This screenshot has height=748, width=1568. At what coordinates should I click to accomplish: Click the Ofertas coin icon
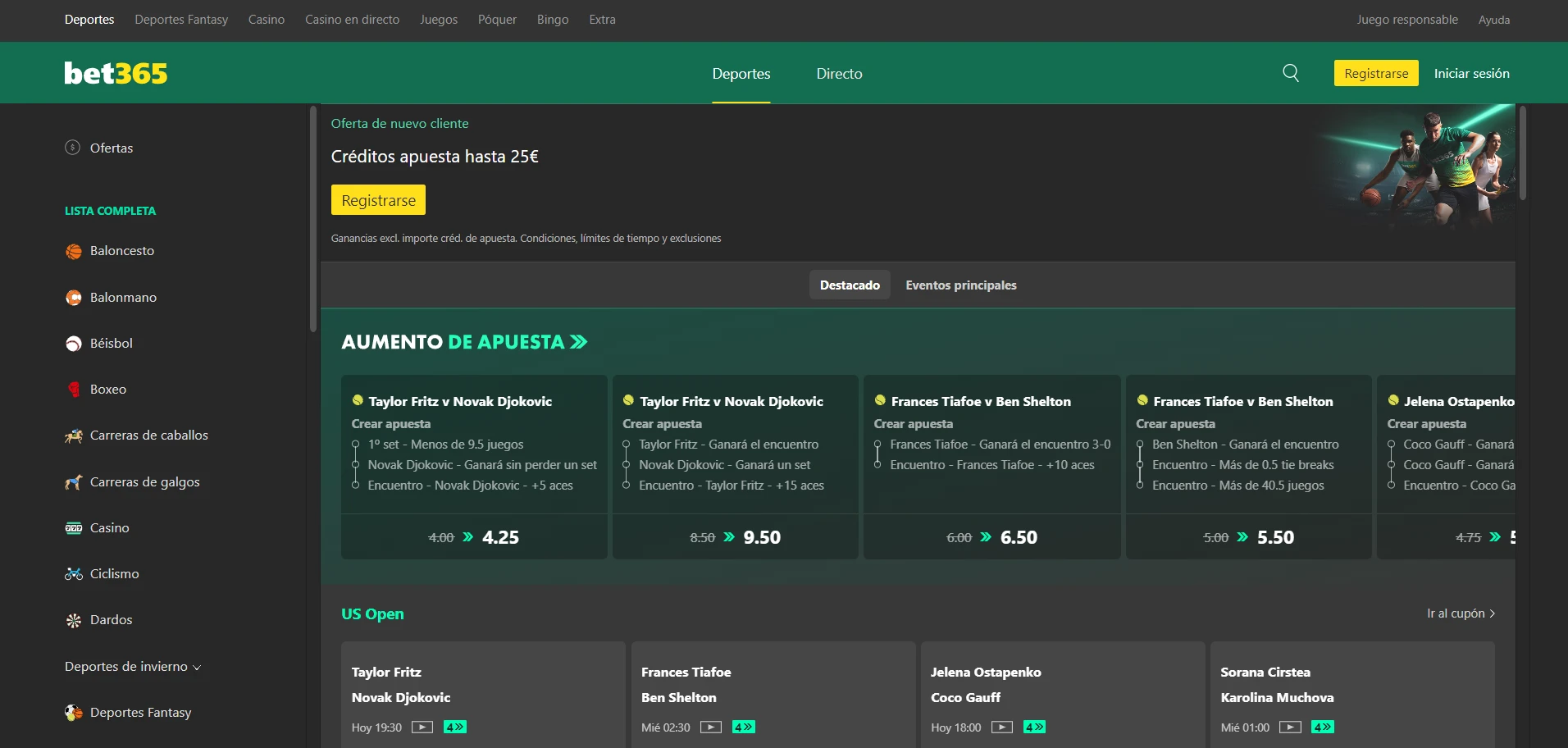[x=73, y=148]
